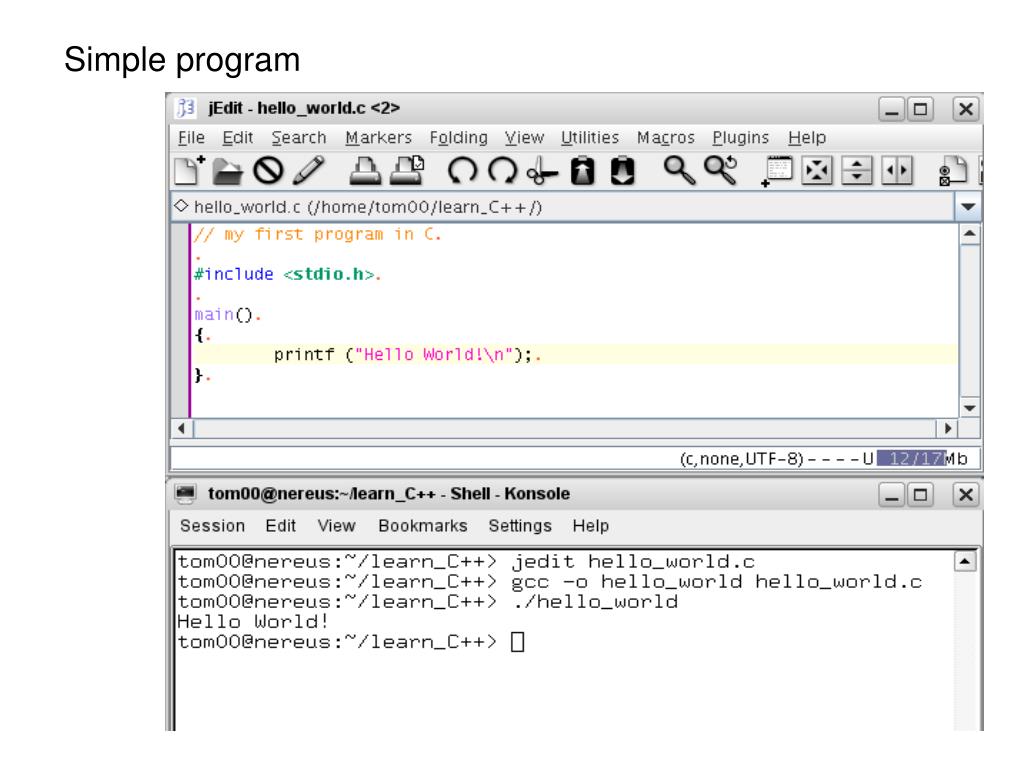The image size is (1023, 767).
Task: Click the "Hello World!" output in Konsole
Action: [252, 622]
